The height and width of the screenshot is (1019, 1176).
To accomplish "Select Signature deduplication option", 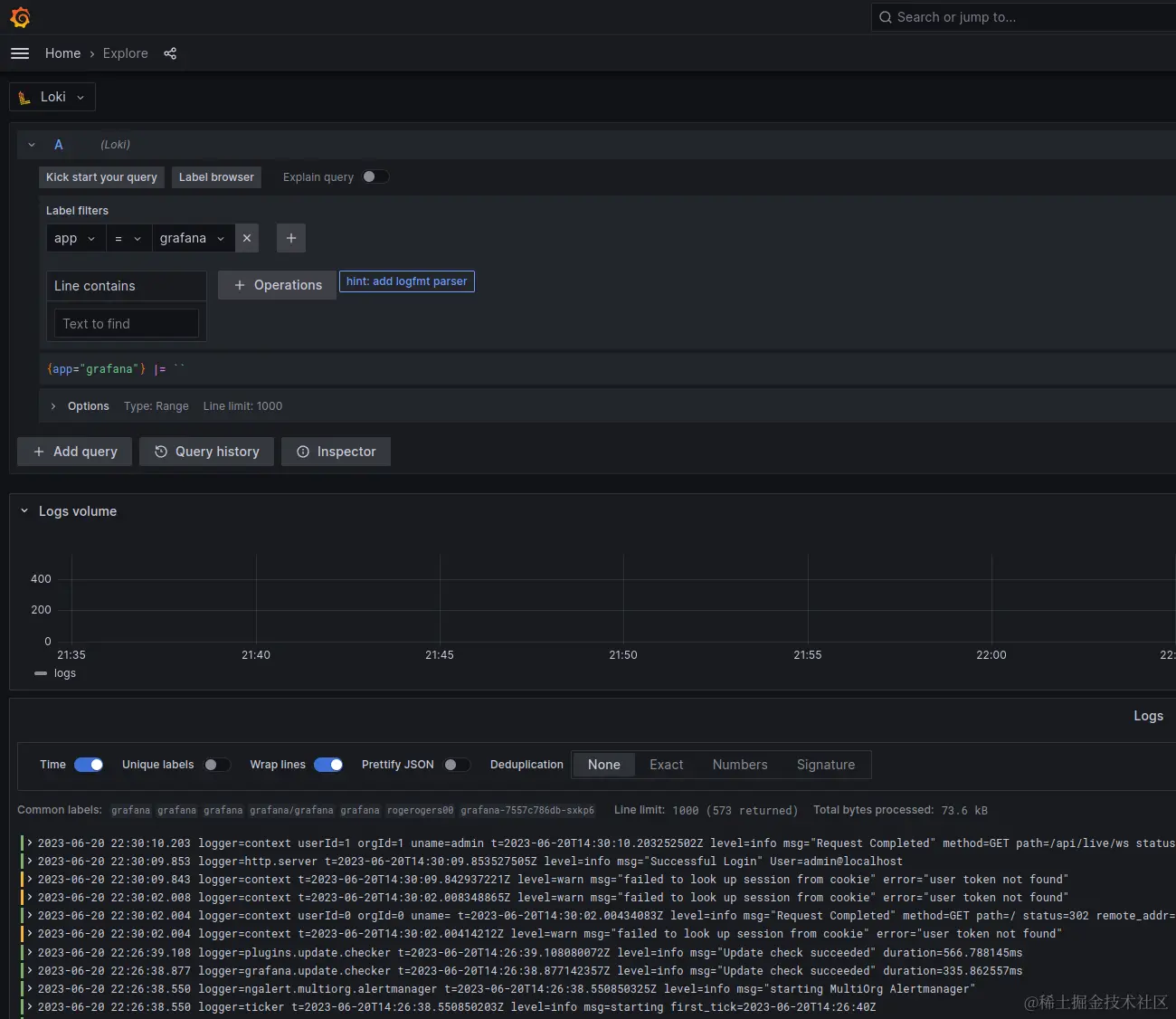I will pos(826,765).
